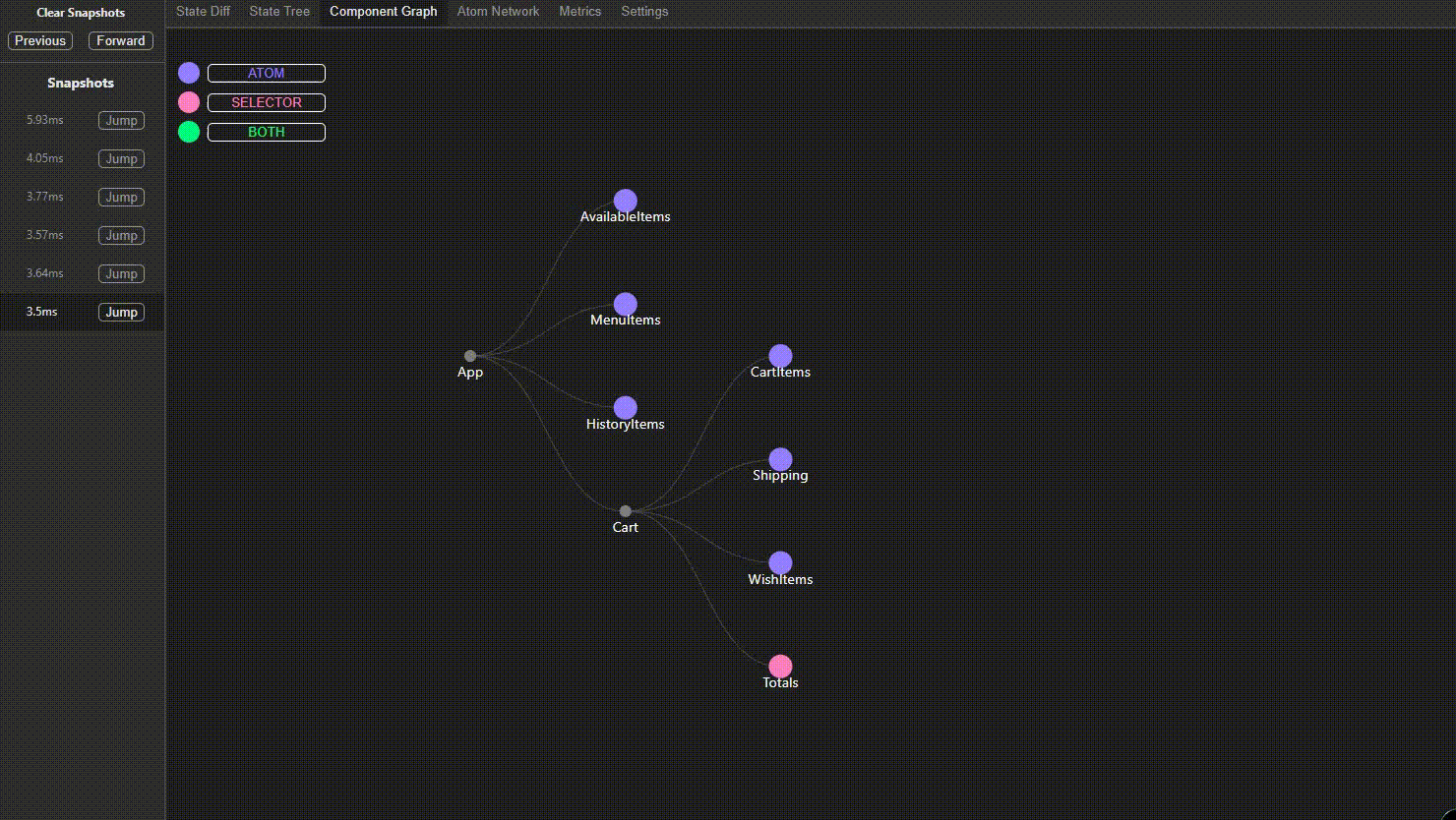Screen dimensions: 1456x820
Task: Select the 5.93ms snapshot time
Action: [x=45, y=120]
